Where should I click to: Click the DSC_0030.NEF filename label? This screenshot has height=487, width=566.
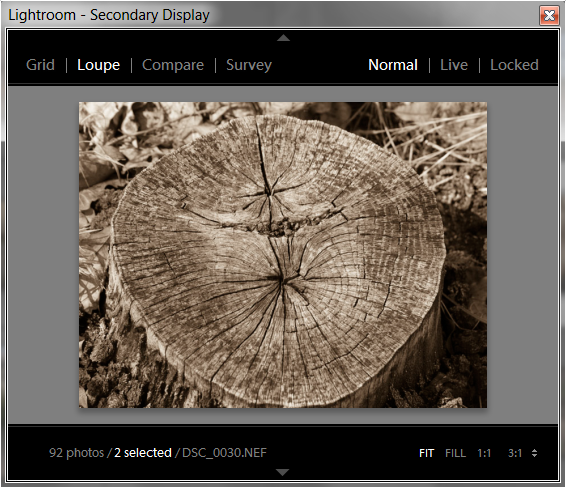[224, 453]
